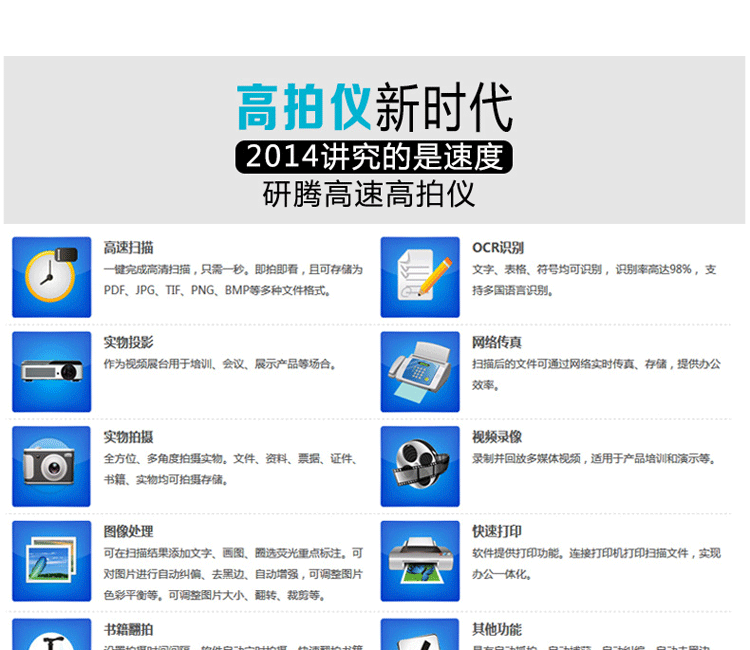Click the 高速扫描 heading
This screenshot has width=750, height=650.
128,248
